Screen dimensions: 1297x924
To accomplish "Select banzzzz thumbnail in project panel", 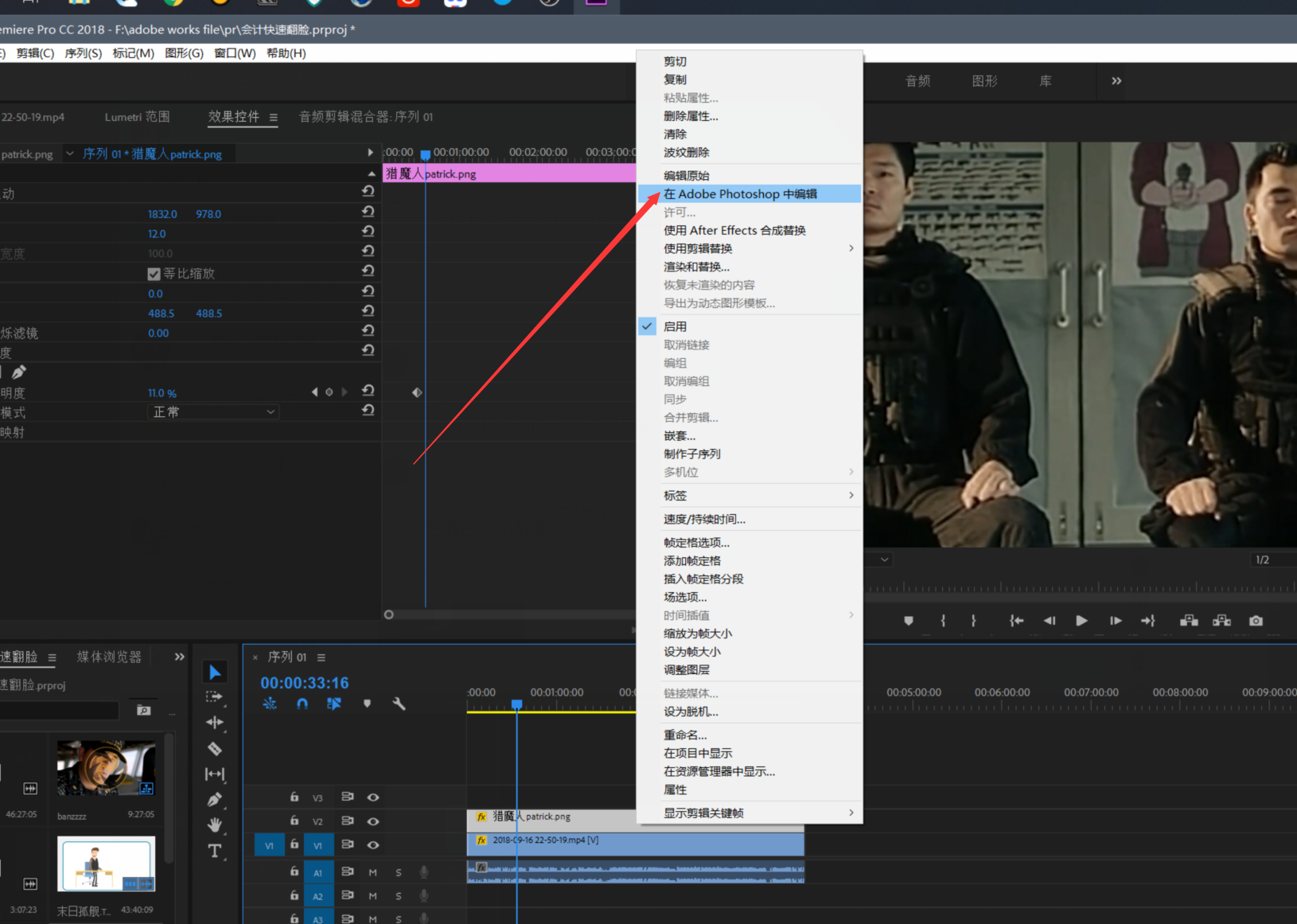I will (106, 767).
